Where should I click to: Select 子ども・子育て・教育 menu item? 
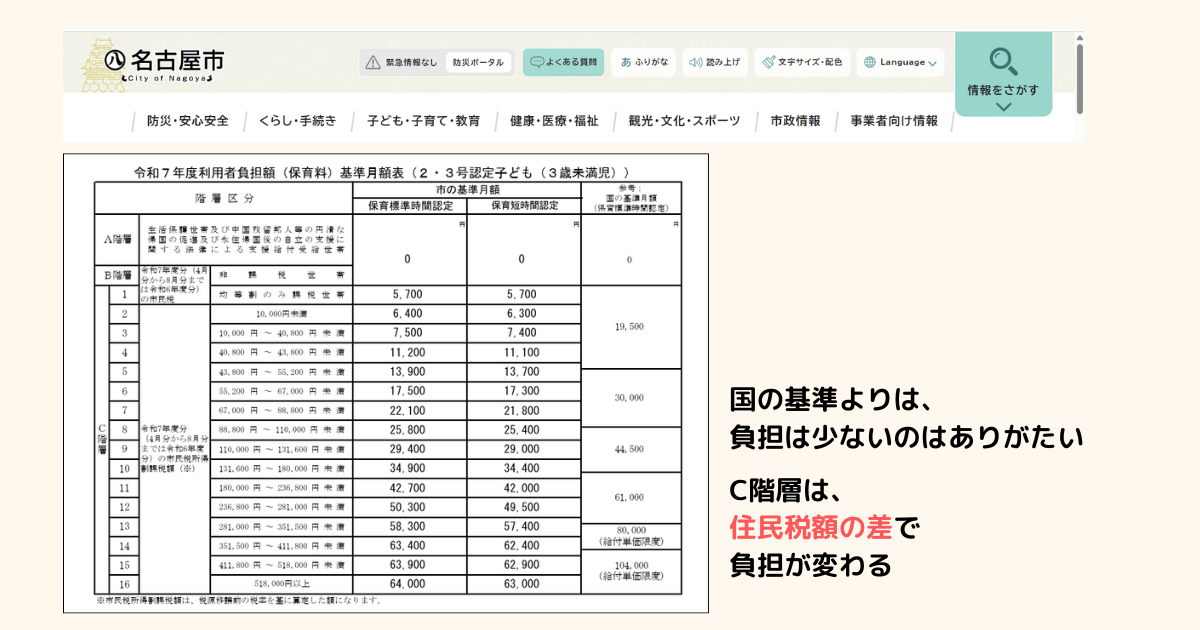pyautogui.click(x=423, y=121)
